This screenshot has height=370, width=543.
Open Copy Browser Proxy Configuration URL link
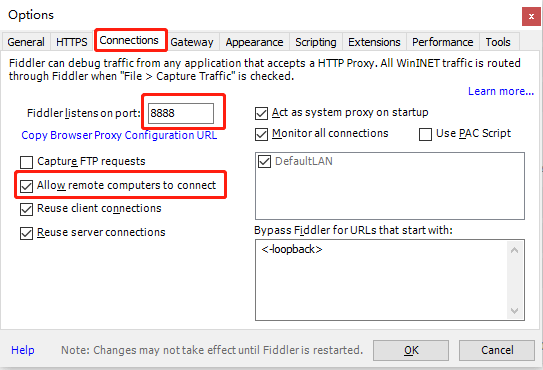click(x=119, y=135)
